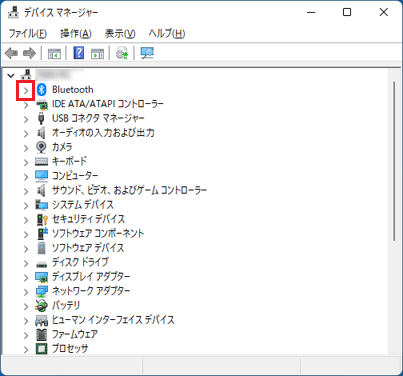Click the vertical scrollbar thumb

[x=394, y=161]
